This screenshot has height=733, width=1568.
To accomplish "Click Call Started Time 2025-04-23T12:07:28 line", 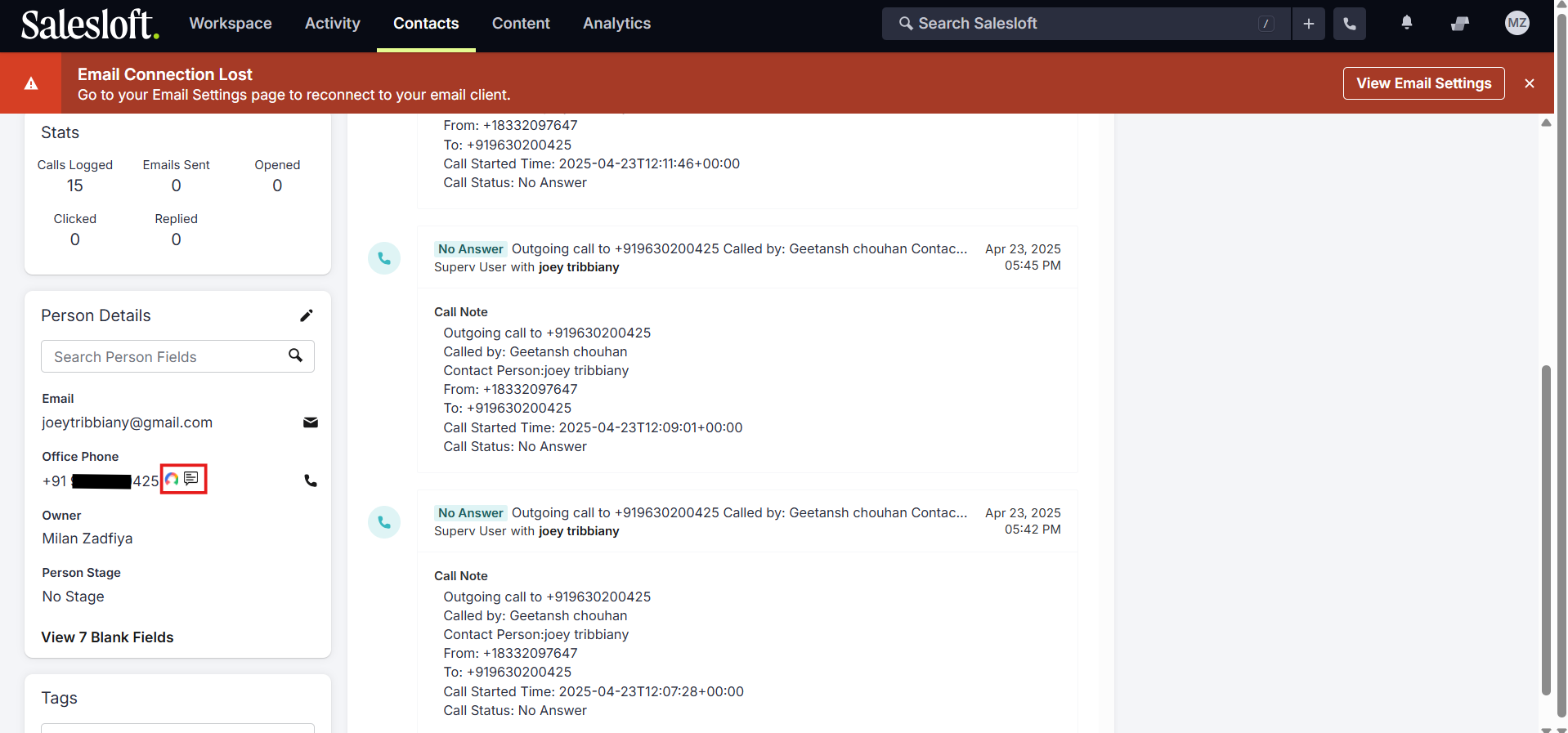I will pyautogui.click(x=594, y=691).
